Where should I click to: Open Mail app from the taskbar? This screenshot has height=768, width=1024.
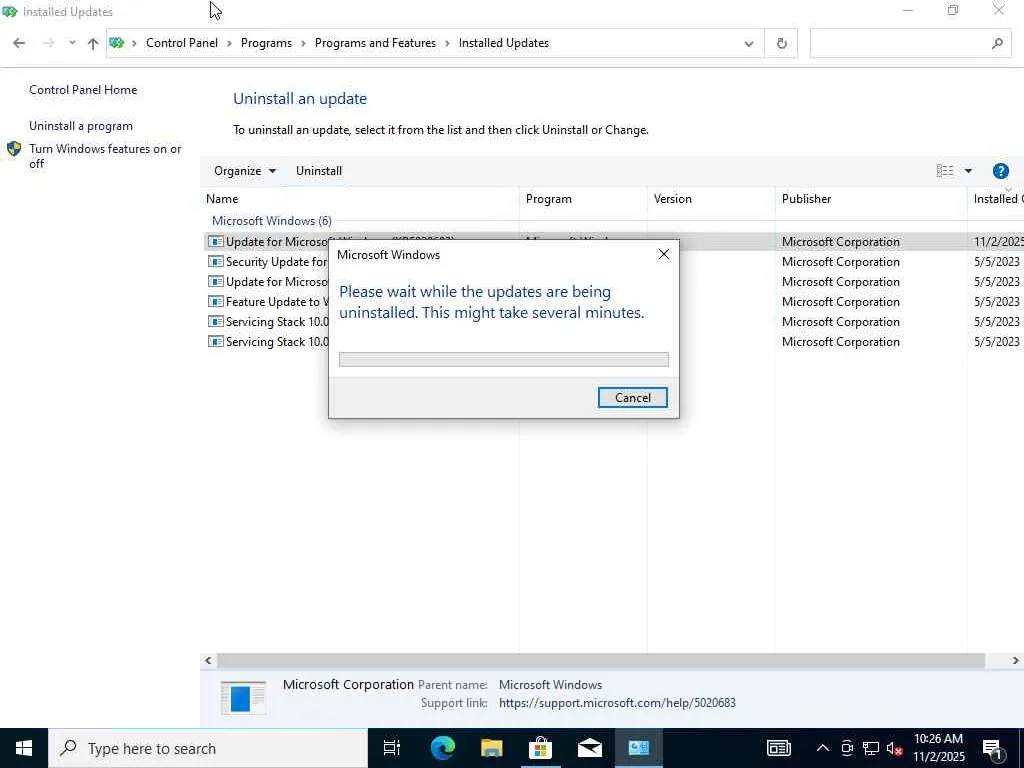[x=589, y=748]
